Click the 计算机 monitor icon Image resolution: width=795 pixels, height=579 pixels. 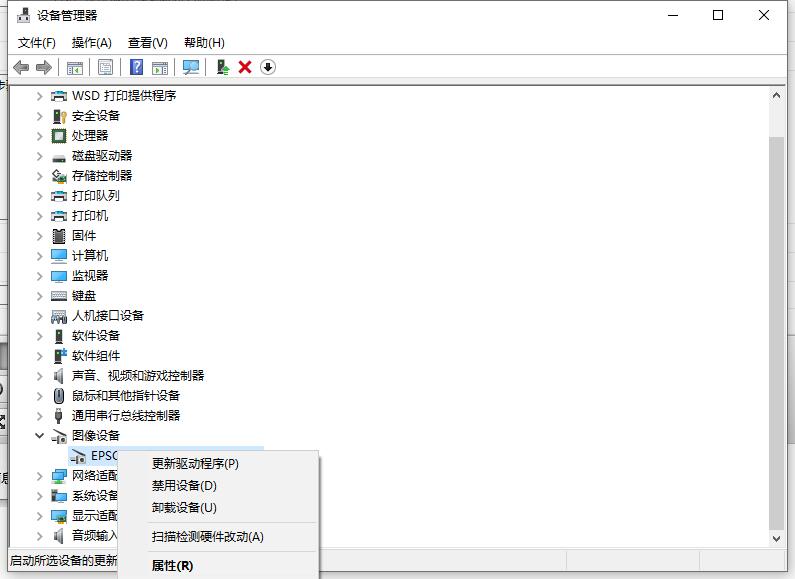[x=59, y=256]
